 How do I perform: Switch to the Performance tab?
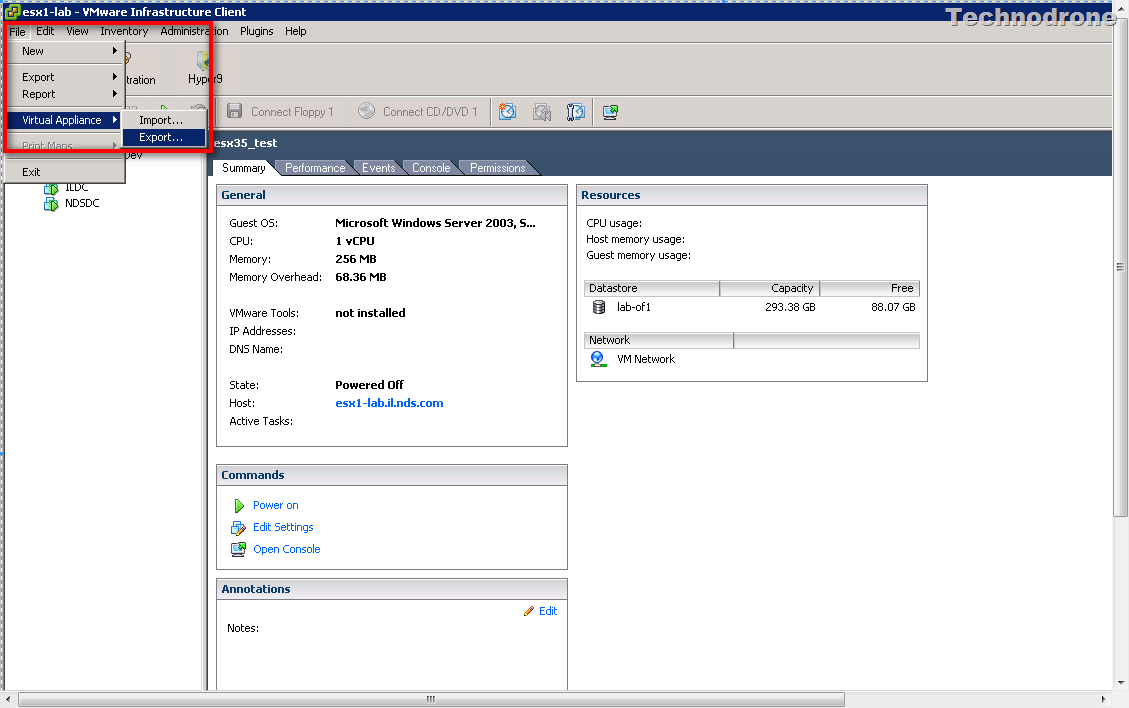pyautogui.click(x=315, y=168)
